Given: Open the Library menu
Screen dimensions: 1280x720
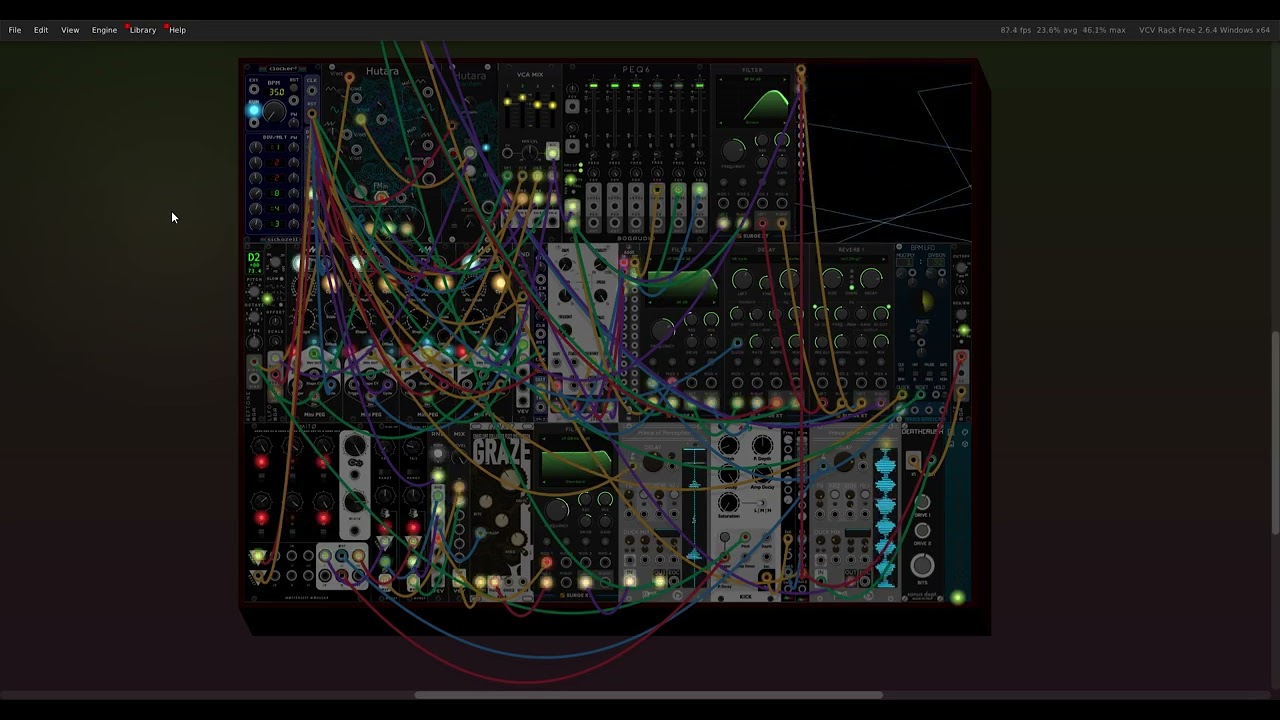Looking at the screenshot, I should [x=143, y=30].
